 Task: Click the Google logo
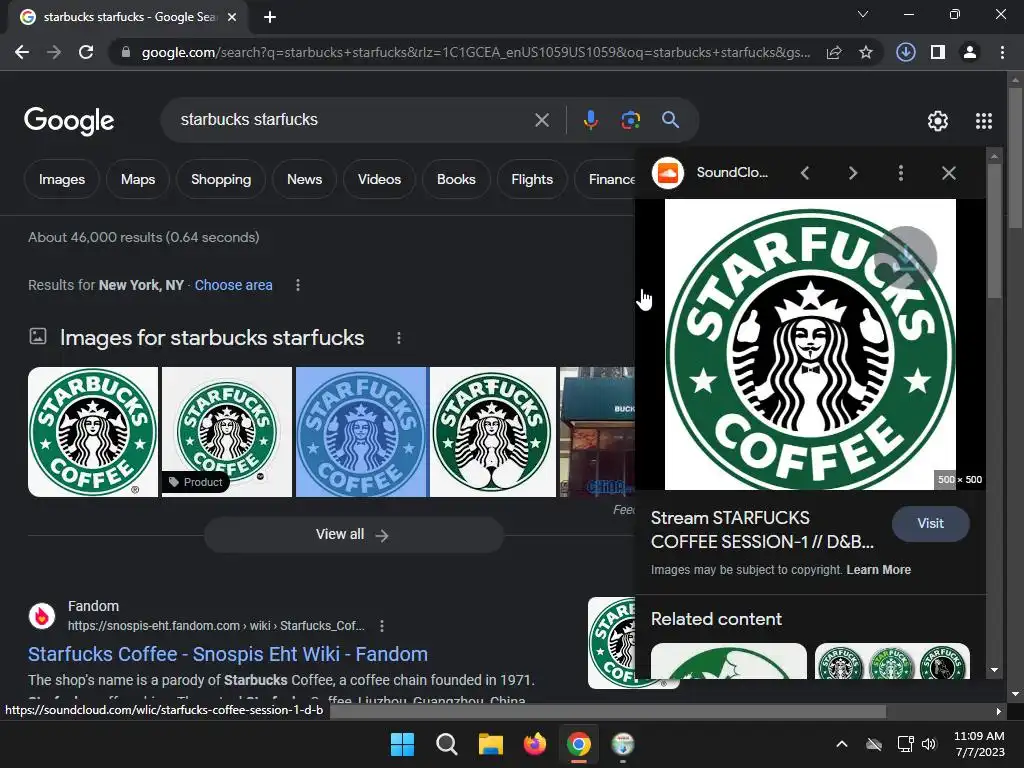tap(69, 121)
